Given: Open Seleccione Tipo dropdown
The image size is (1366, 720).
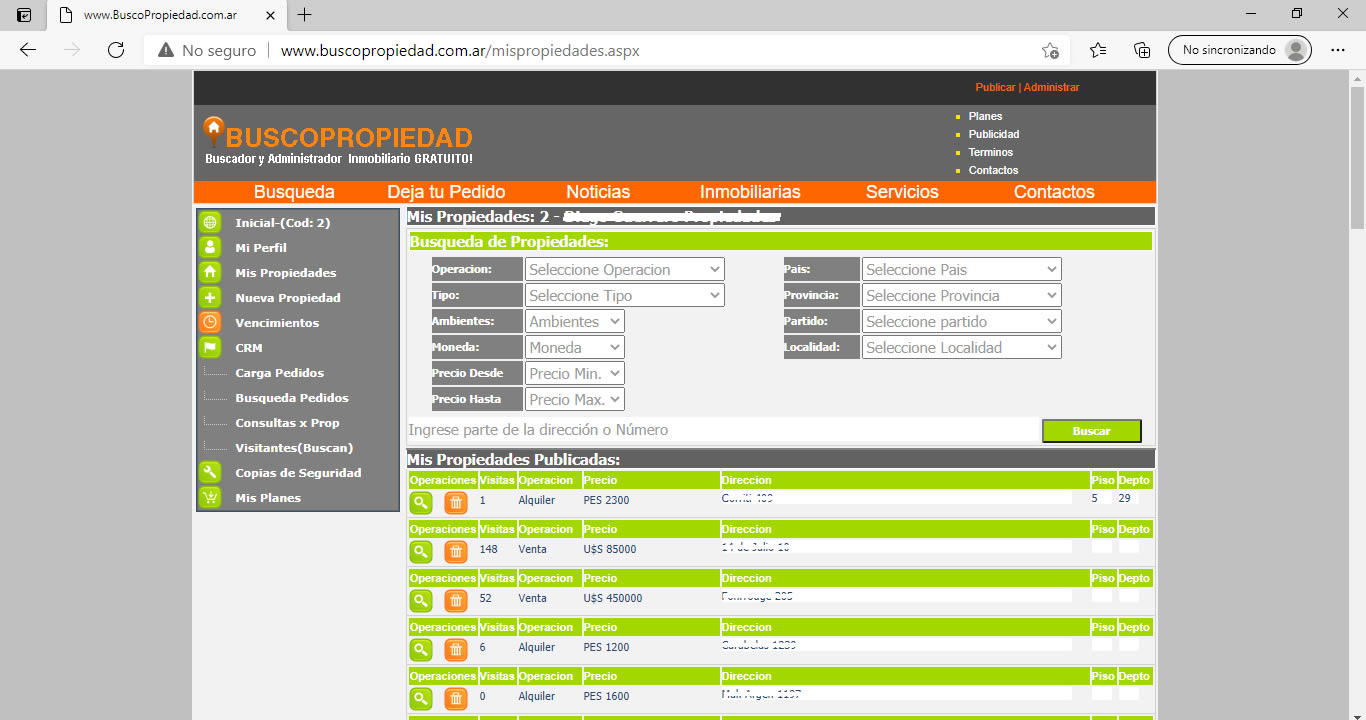Looking at the screenshot, I should click(625, 296).
